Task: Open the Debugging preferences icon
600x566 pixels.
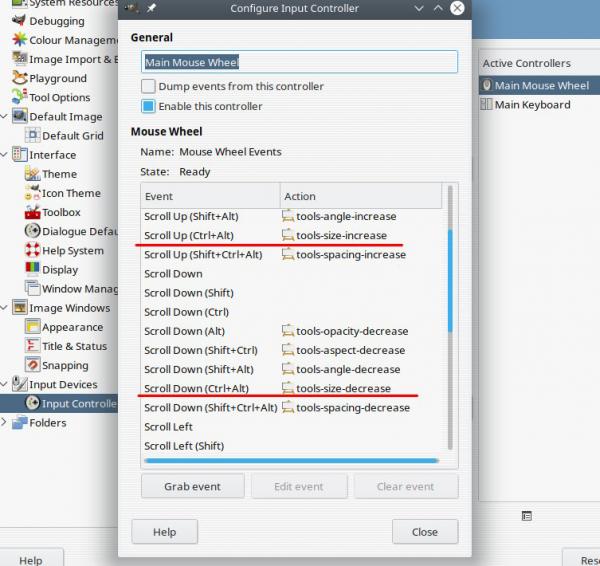Action: click(x=19, y=20)
